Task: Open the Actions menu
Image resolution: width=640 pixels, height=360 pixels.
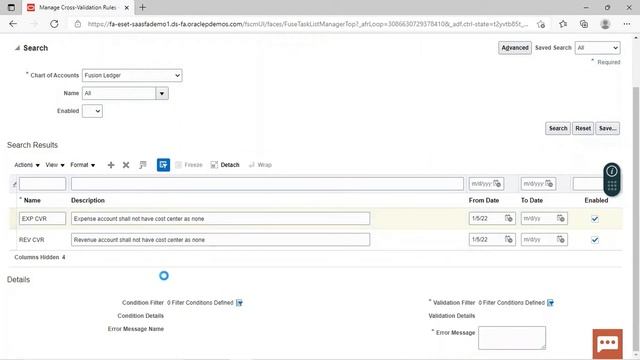Action: coord(27,165)
